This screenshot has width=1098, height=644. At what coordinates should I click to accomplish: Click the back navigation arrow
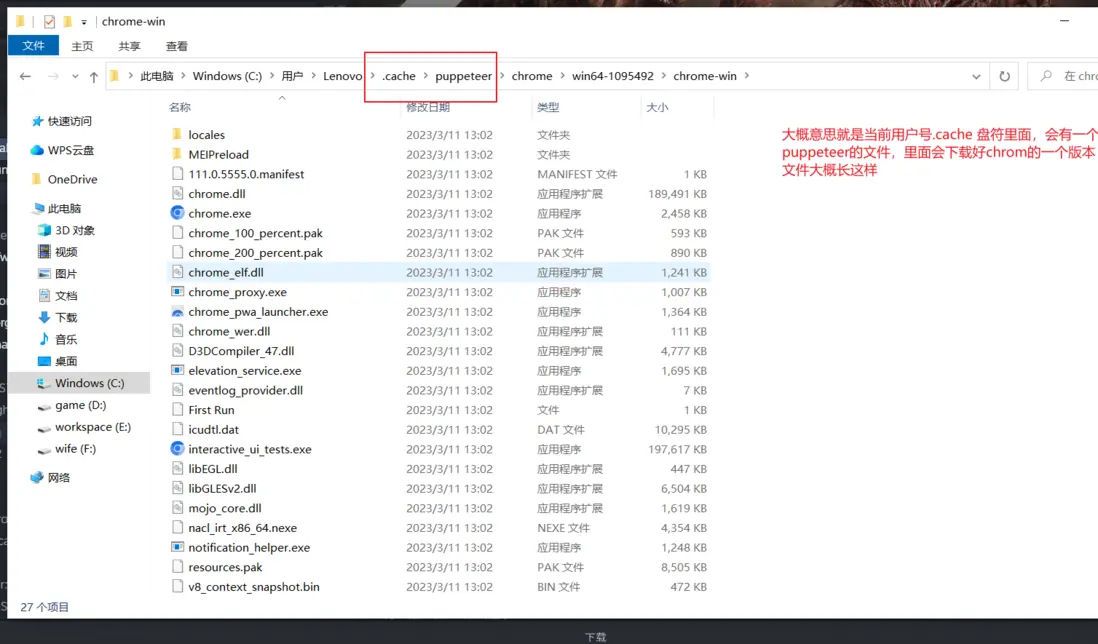(25, 75)
